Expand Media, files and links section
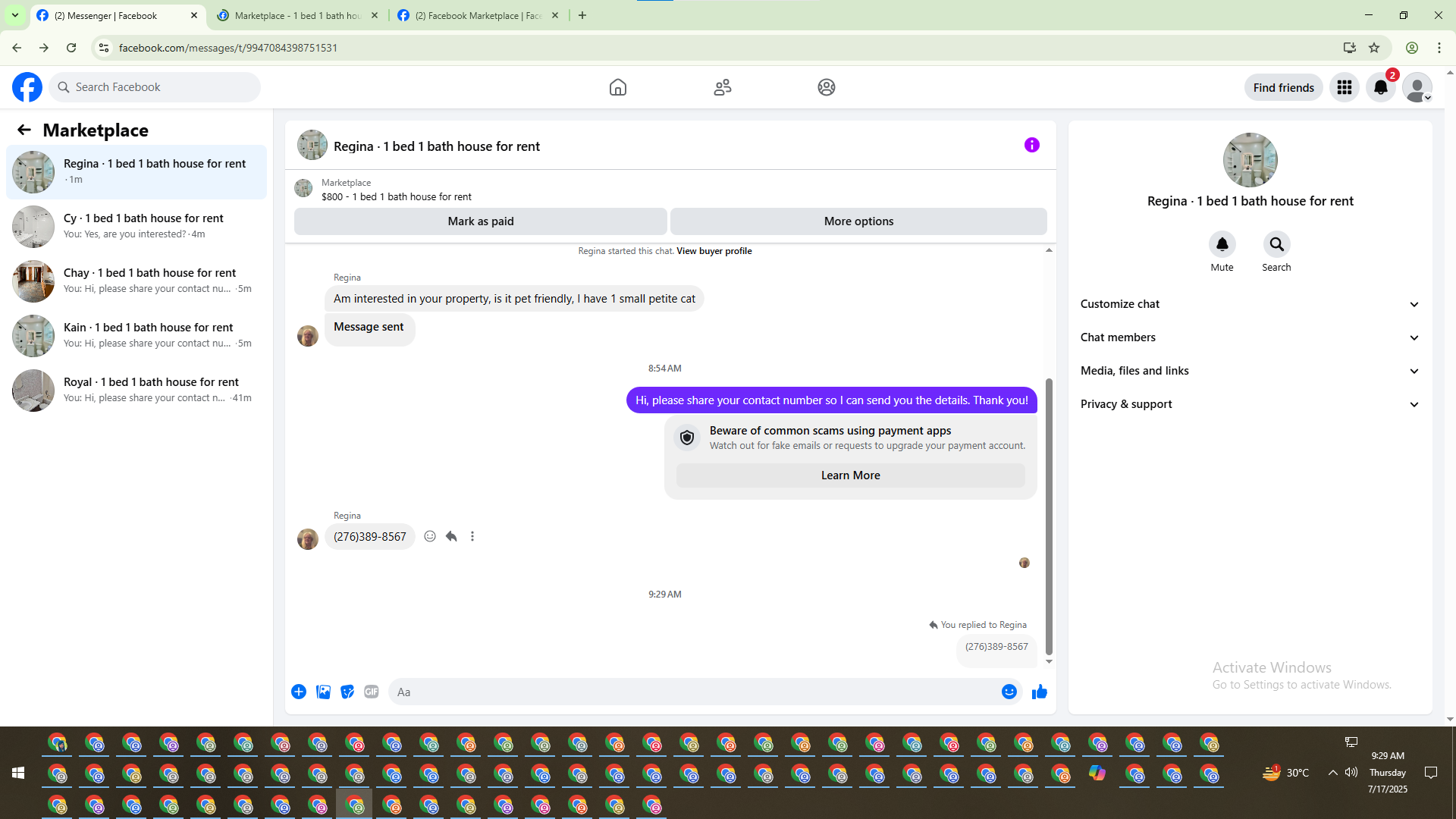1456x819 pixels. 1250,371
